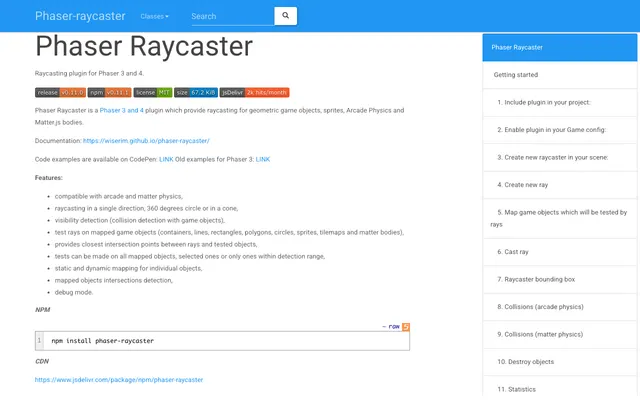
Task: Expand the Classes dropdown in navbar
Action: click(154, 16)
